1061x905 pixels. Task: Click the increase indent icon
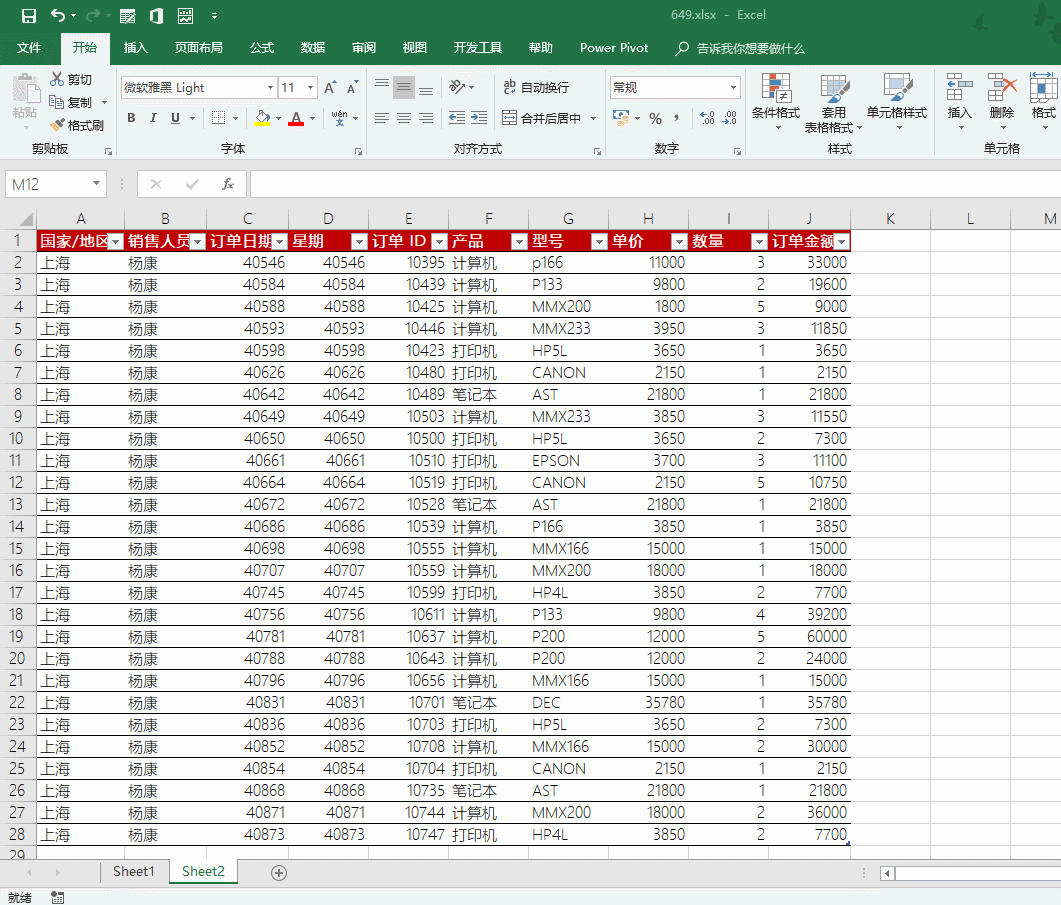coord(480,118)
